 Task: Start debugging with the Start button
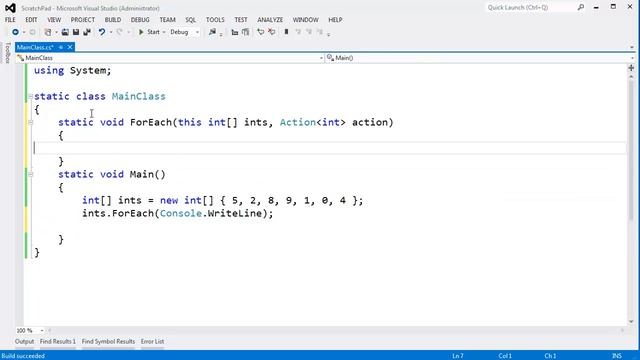(149, 32)
